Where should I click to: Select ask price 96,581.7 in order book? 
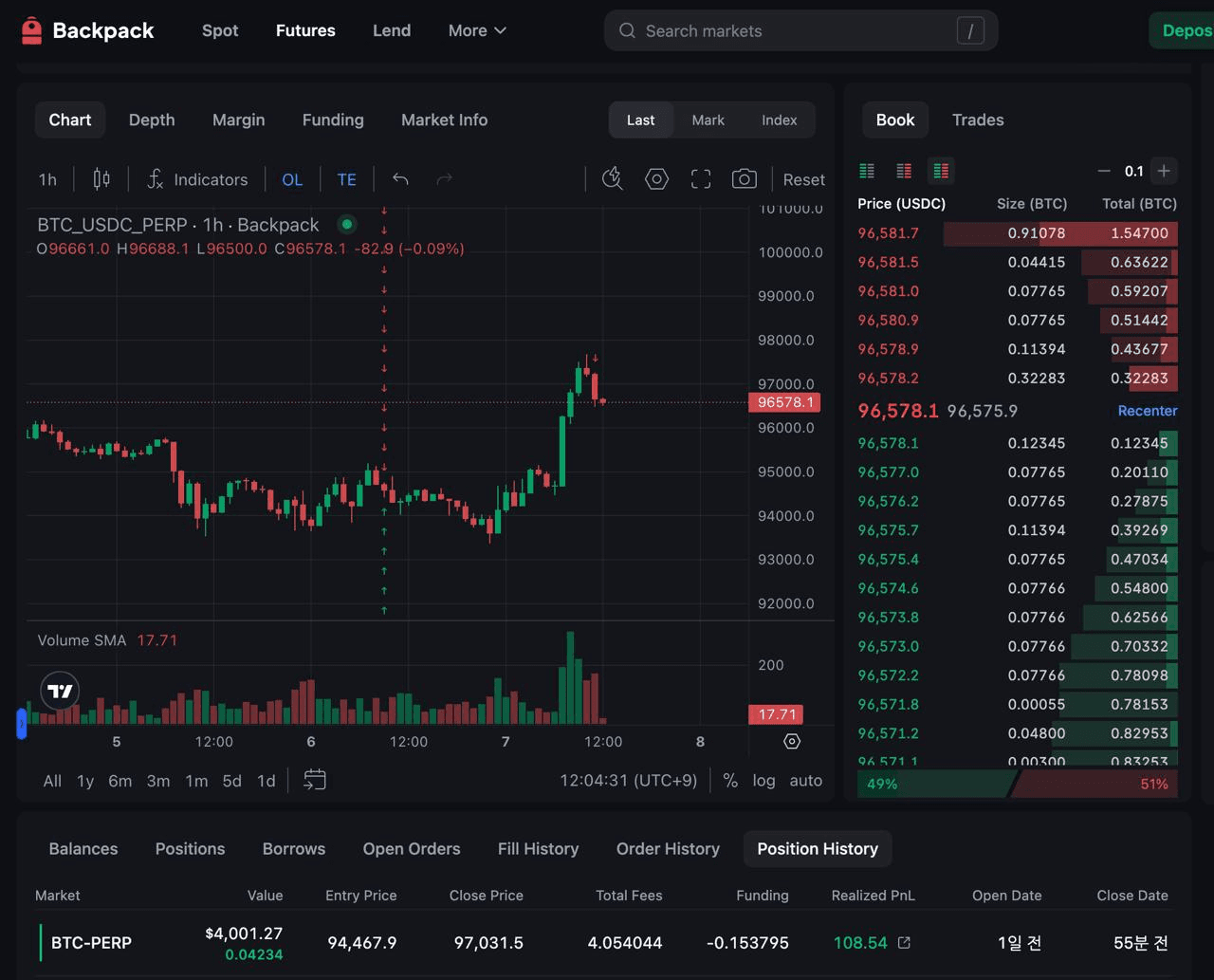click(888, 232)
